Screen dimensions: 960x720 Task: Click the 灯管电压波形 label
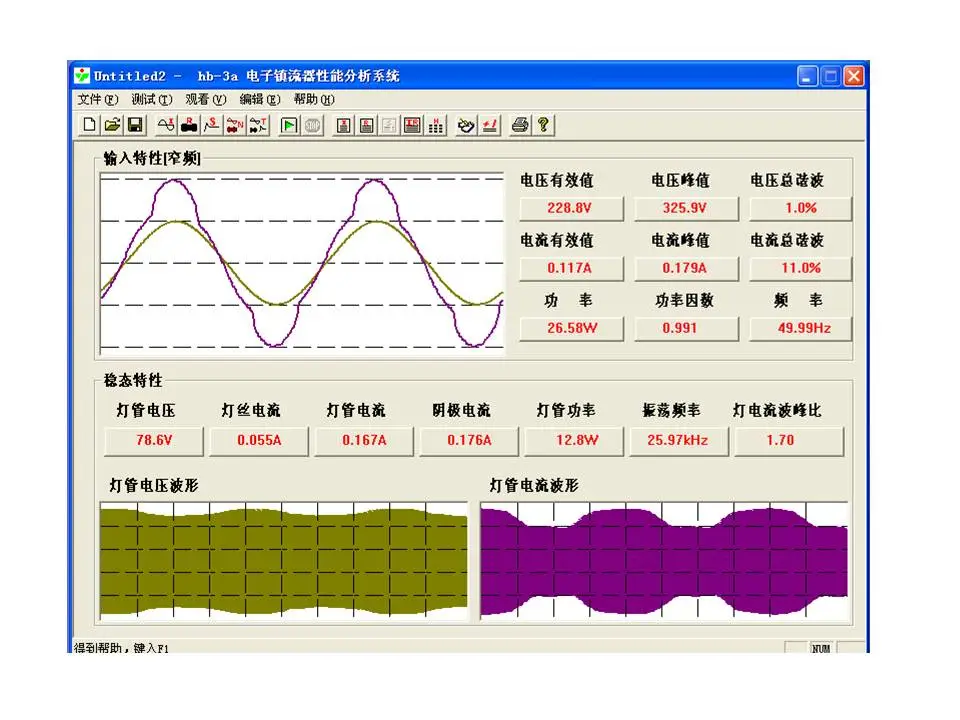[x=154, y=486]
